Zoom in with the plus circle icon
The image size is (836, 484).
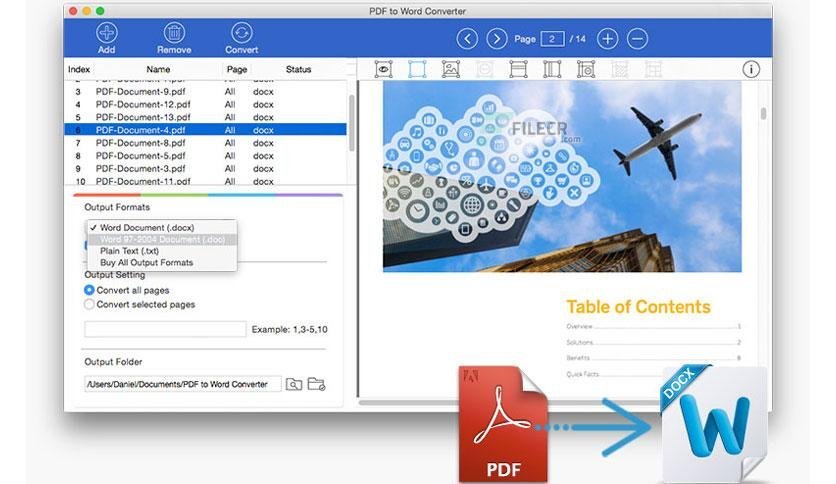(607, 39)
